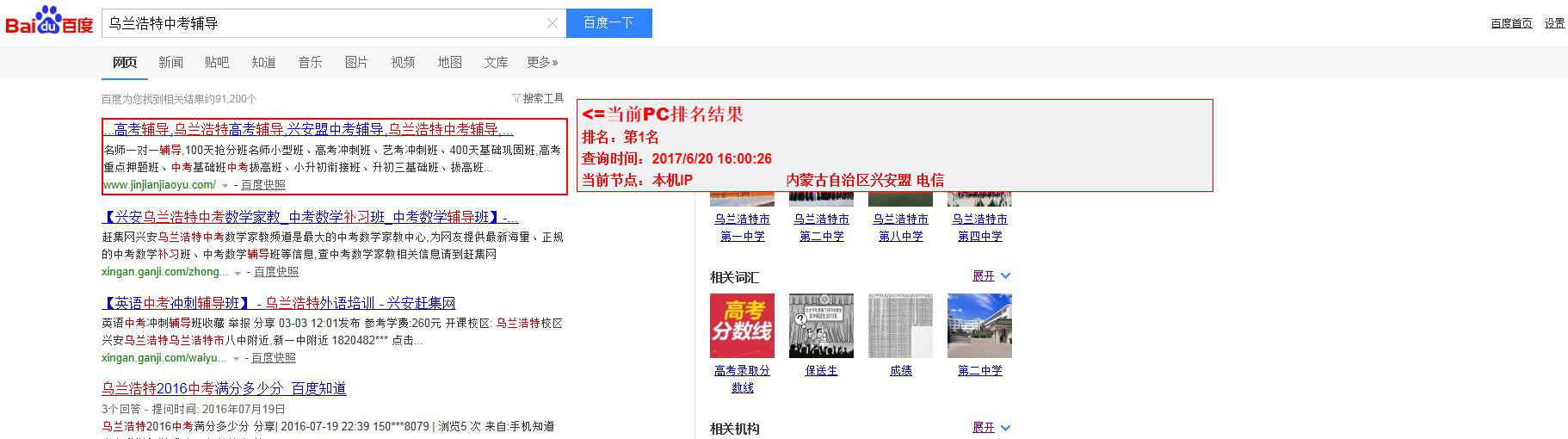Screen dimensions: 1568x439
Task: Open 高考录取分数线 text link
Action: click(x=742, y=379)
